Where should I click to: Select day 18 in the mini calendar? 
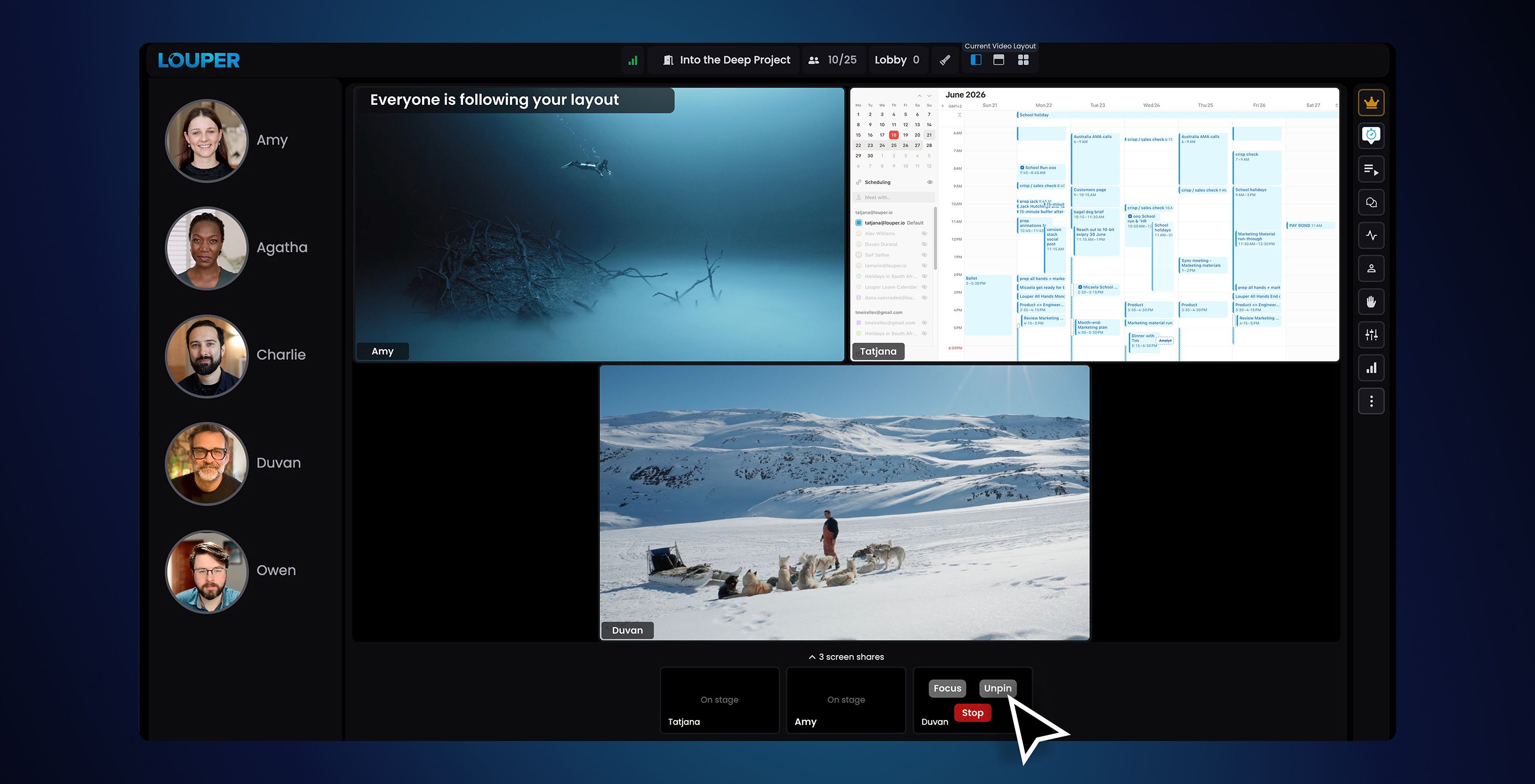pos(894,135)
